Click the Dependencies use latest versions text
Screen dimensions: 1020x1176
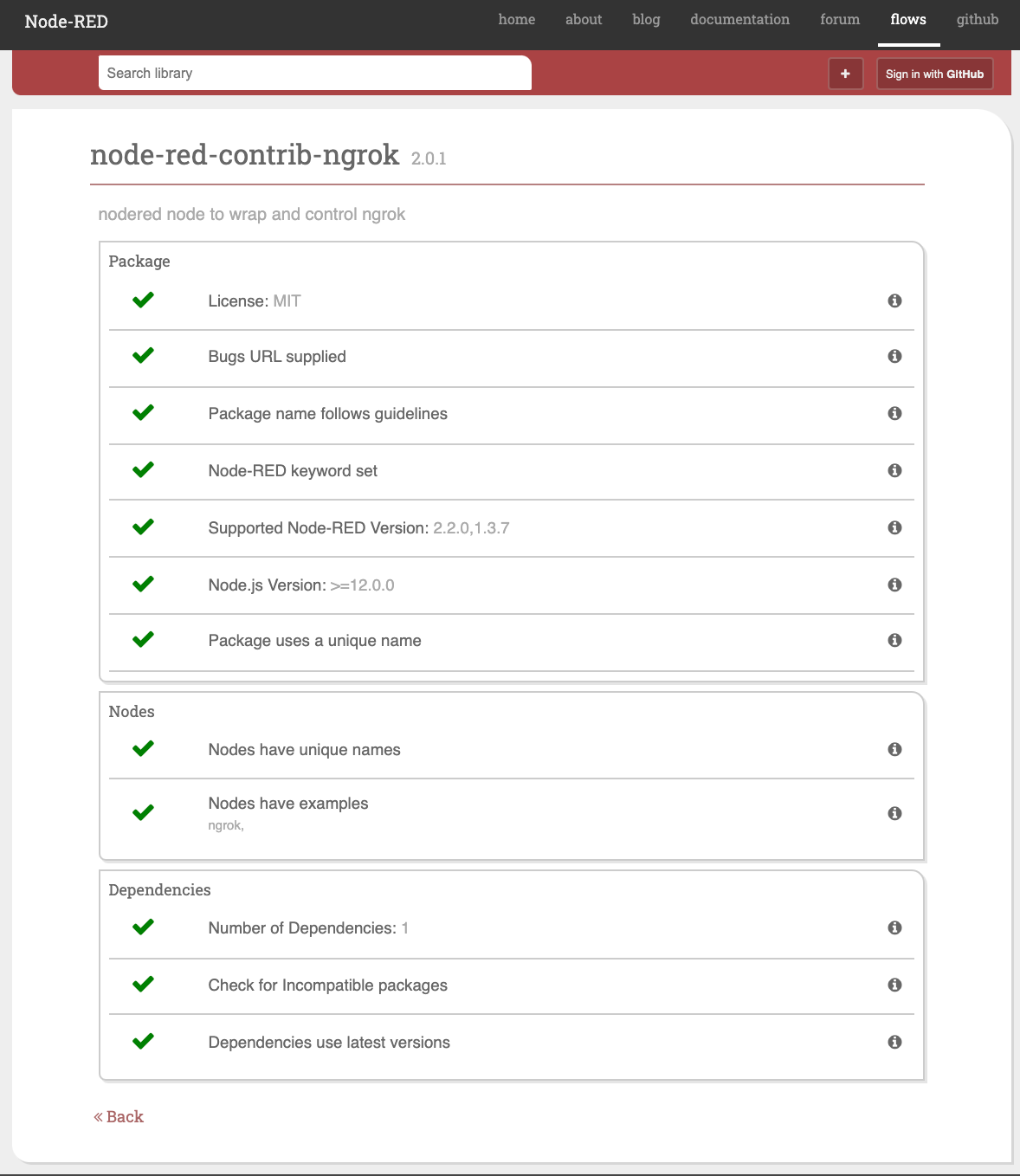[x=329, y=1043]
